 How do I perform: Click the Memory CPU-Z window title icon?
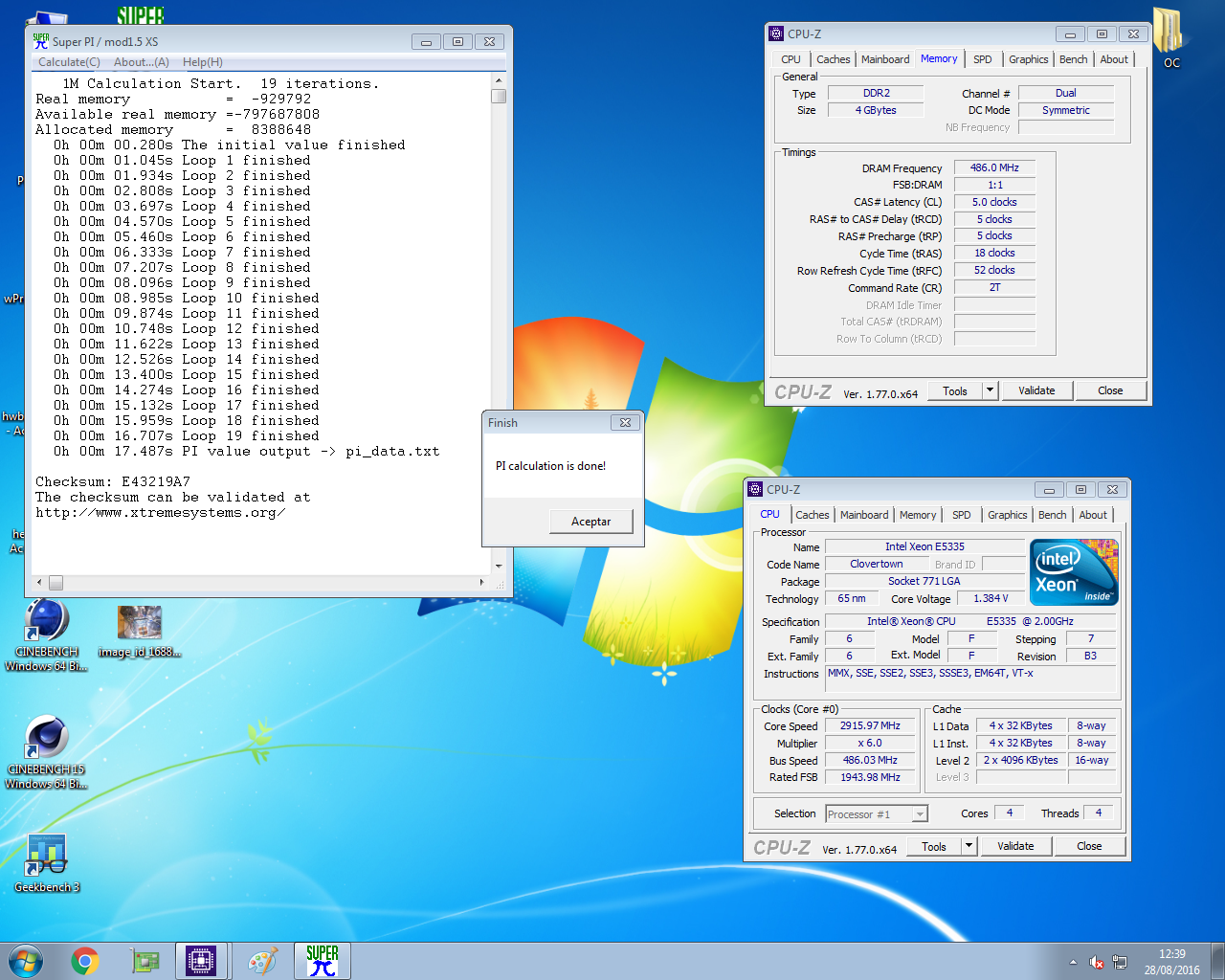[776, 33]
